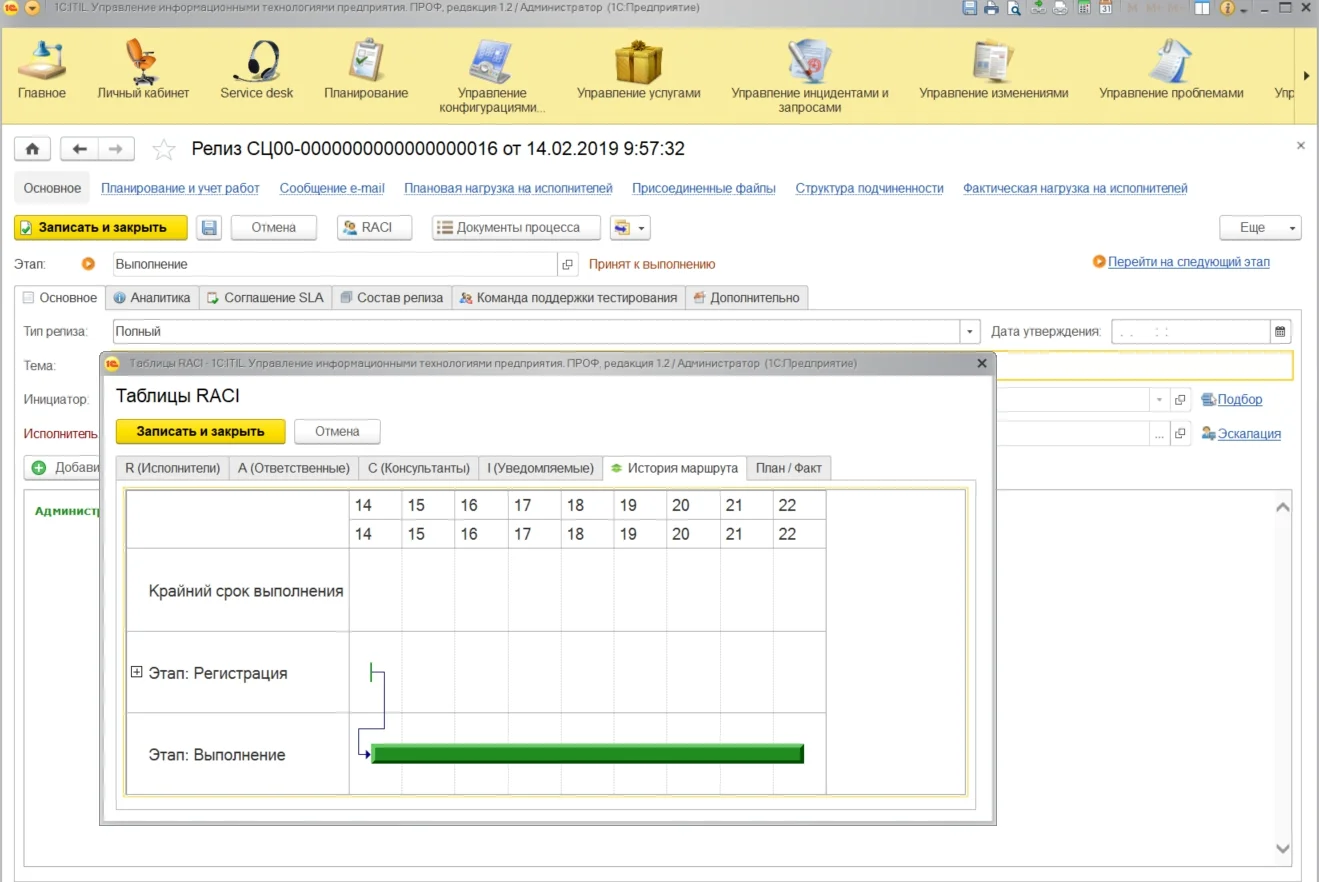Open the Планирование section
Screen dimensions: 1319x882
point(366,70)
